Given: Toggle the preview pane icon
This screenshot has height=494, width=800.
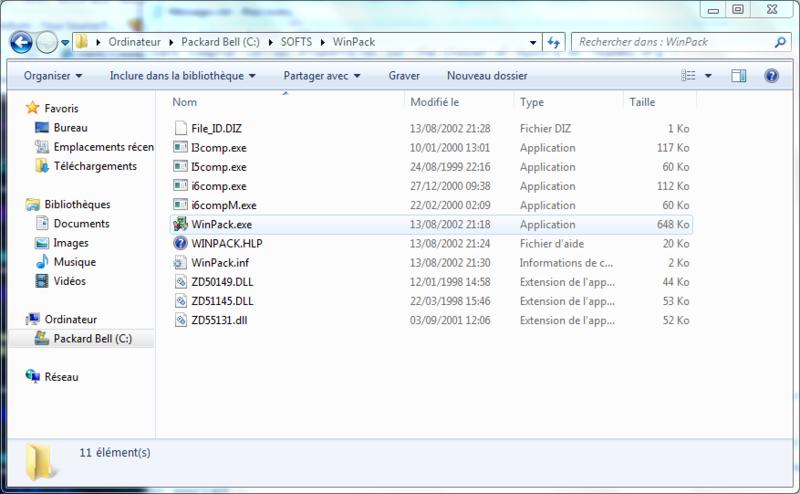Looking at the screenshot, I should point(738,76).
